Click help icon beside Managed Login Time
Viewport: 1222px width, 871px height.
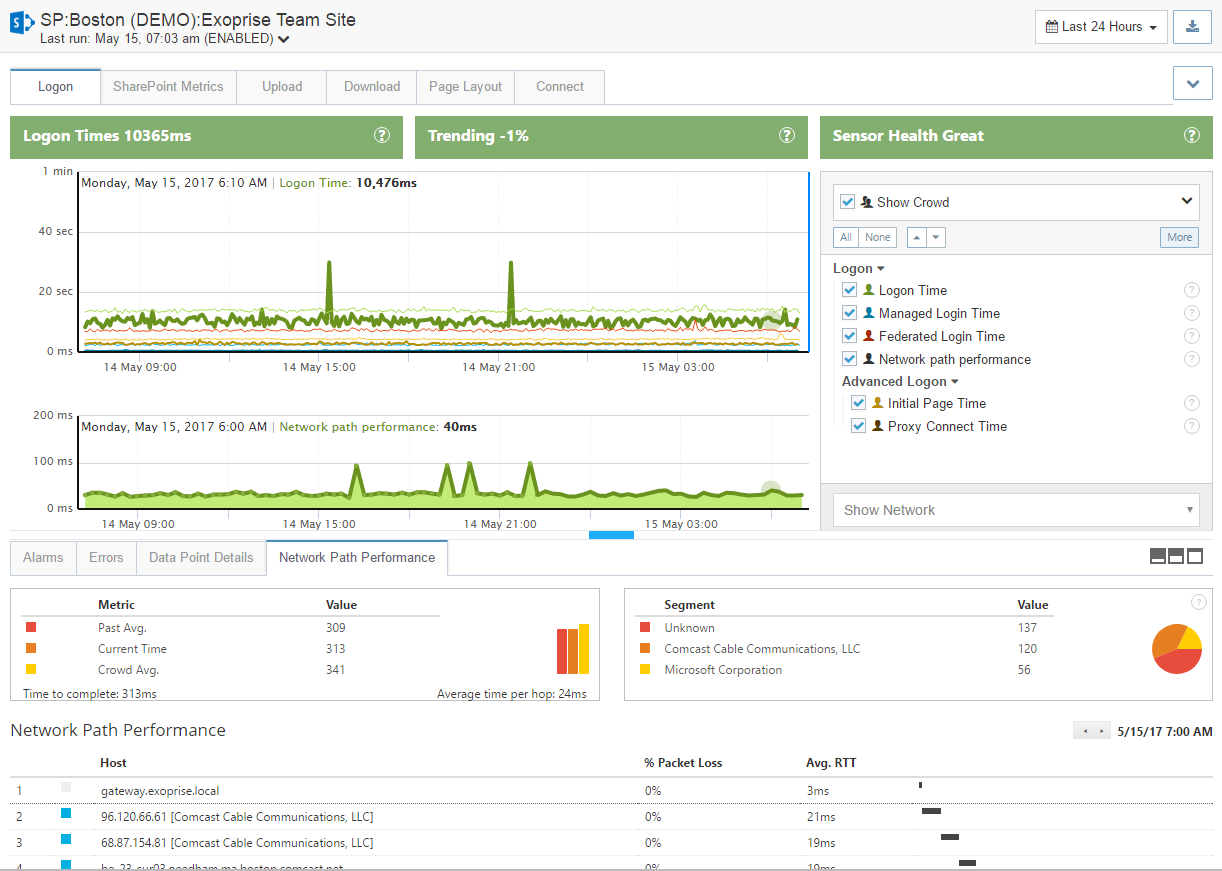point(1191,313)
